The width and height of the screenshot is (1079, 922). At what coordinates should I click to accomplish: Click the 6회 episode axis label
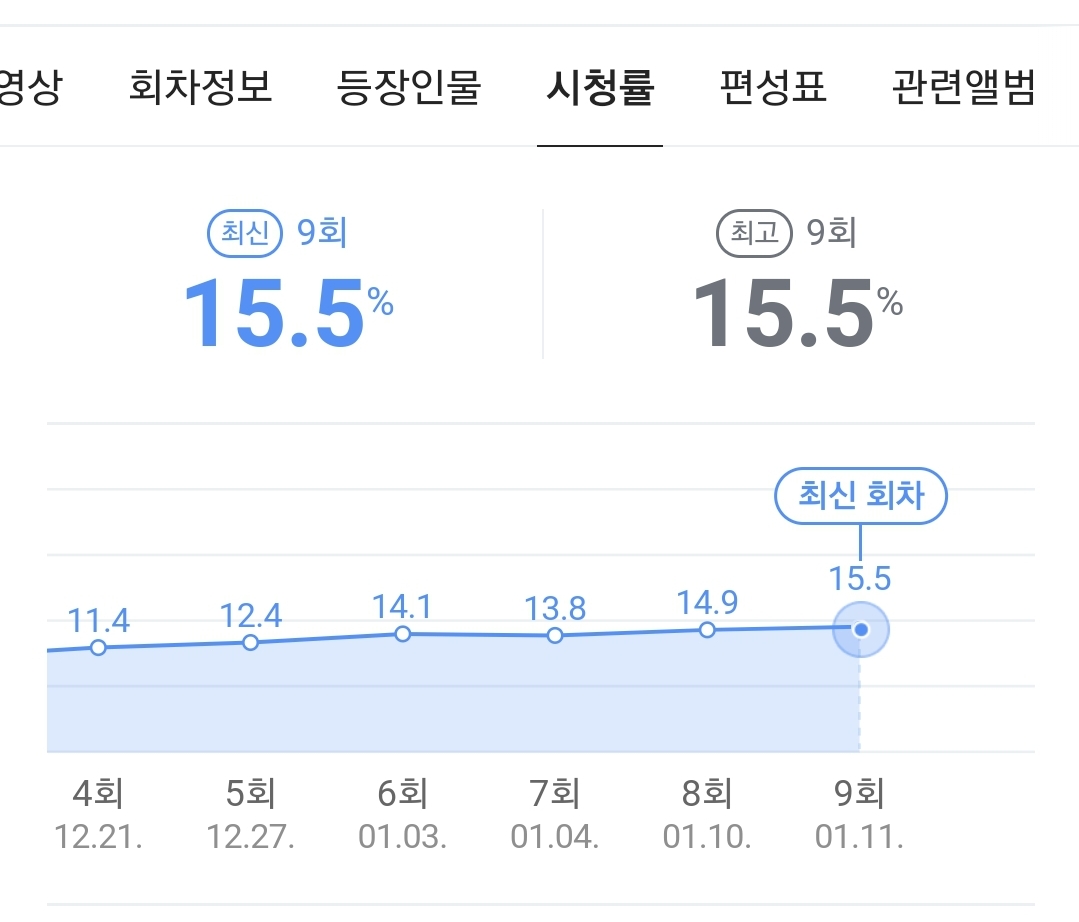pos(403,795)
